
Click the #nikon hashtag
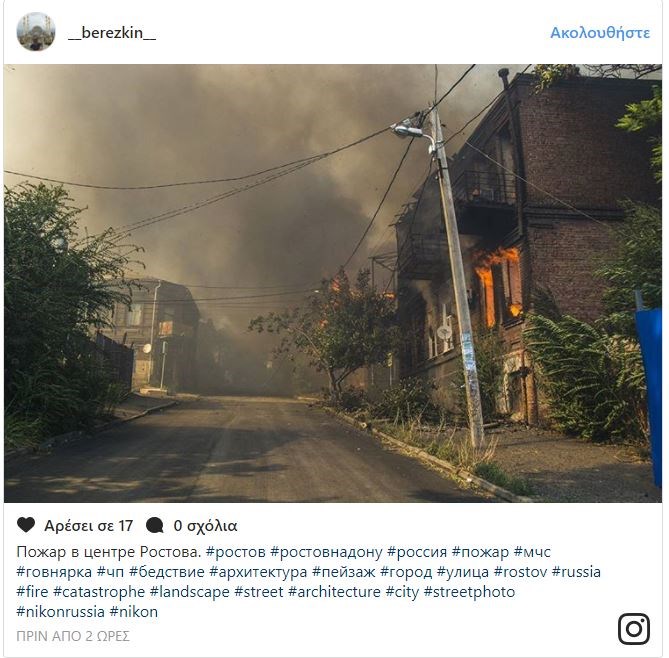coord(134,611)
